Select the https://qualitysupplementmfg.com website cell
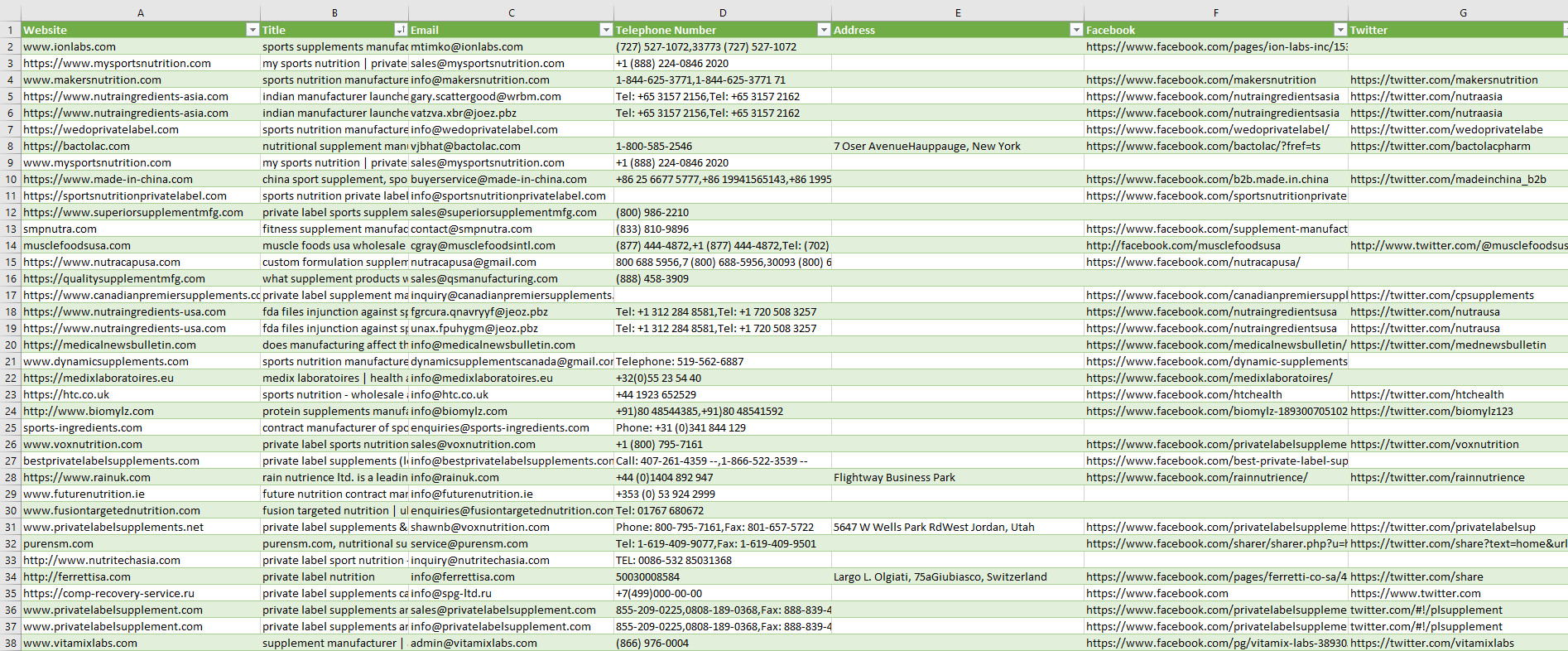Viewport: 1568px width, 651px height. click(141, 278)
